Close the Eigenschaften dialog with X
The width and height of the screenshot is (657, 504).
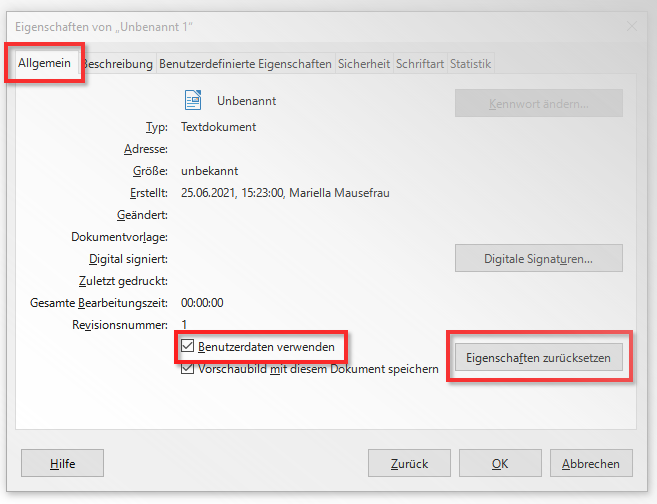(632, 26)
